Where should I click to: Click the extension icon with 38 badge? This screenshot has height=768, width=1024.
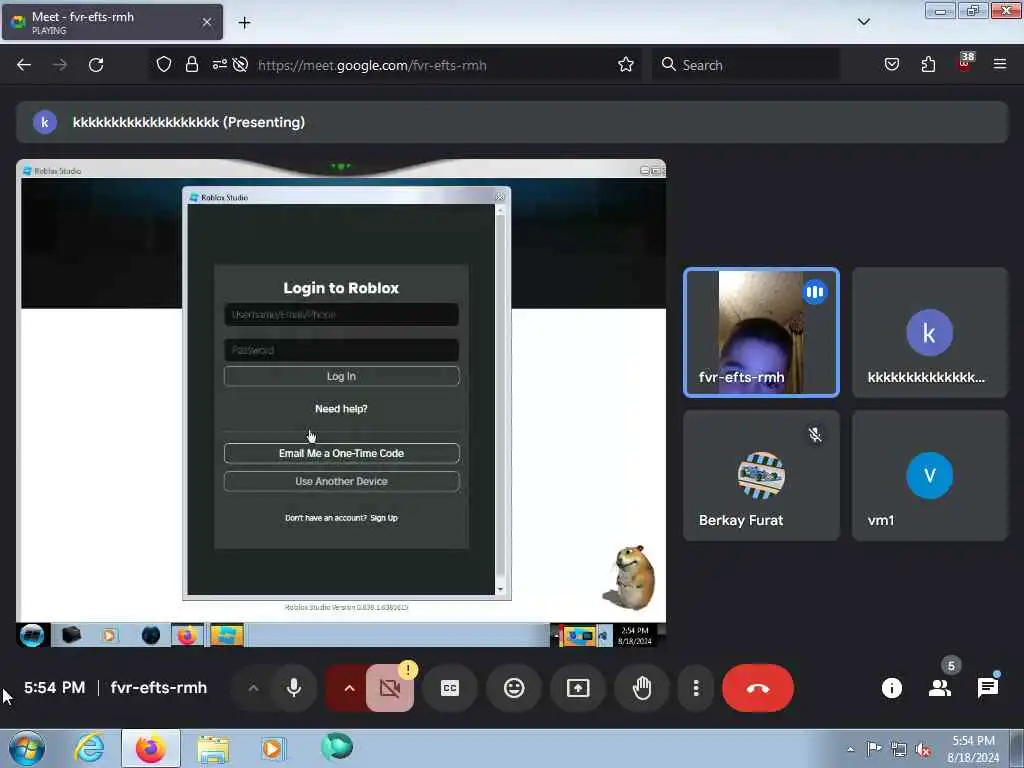click(x=965, y=63)
